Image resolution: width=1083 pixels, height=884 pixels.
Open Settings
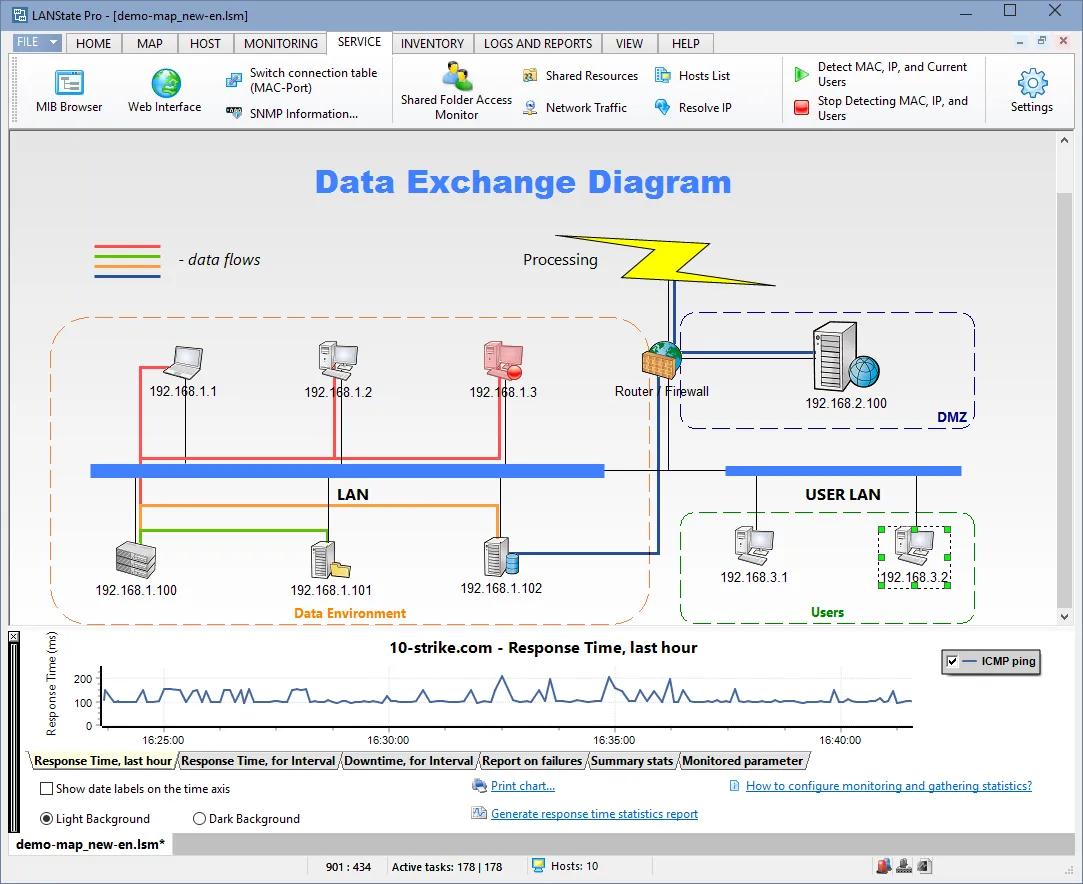click(x=1031, y=90)
